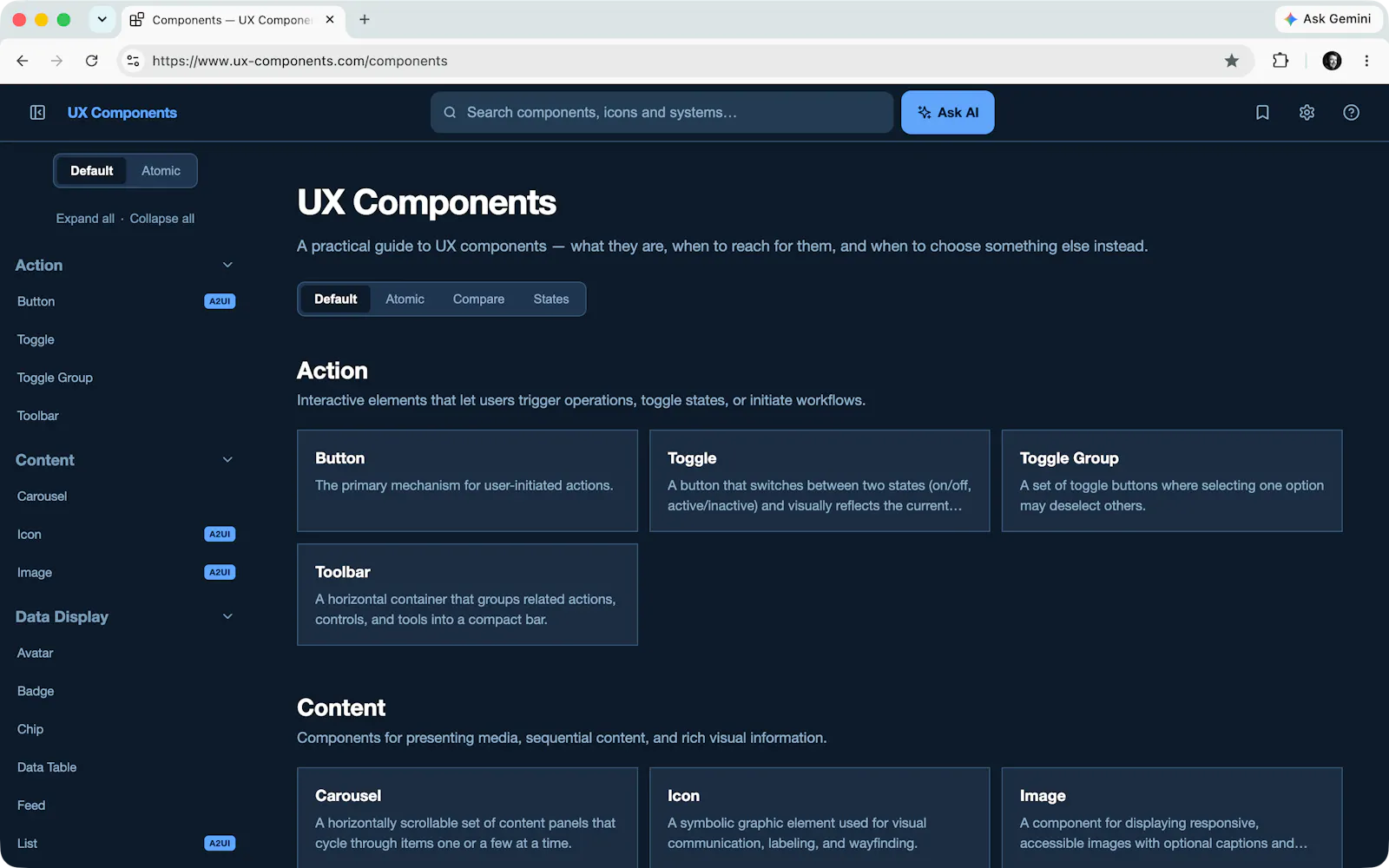
Task: Open new browser tab
Action: click(365, 19)
